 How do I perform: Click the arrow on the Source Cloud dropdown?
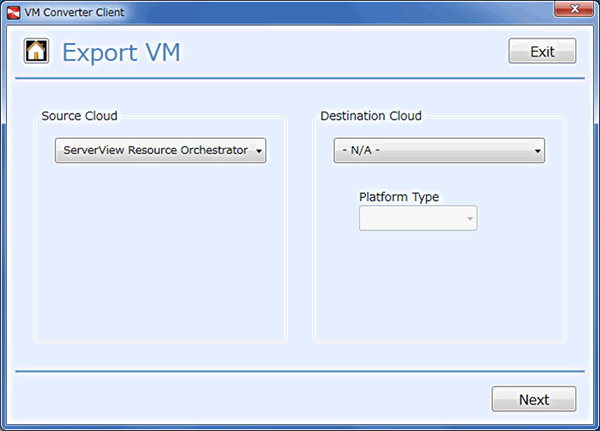[x=259, y=151]
